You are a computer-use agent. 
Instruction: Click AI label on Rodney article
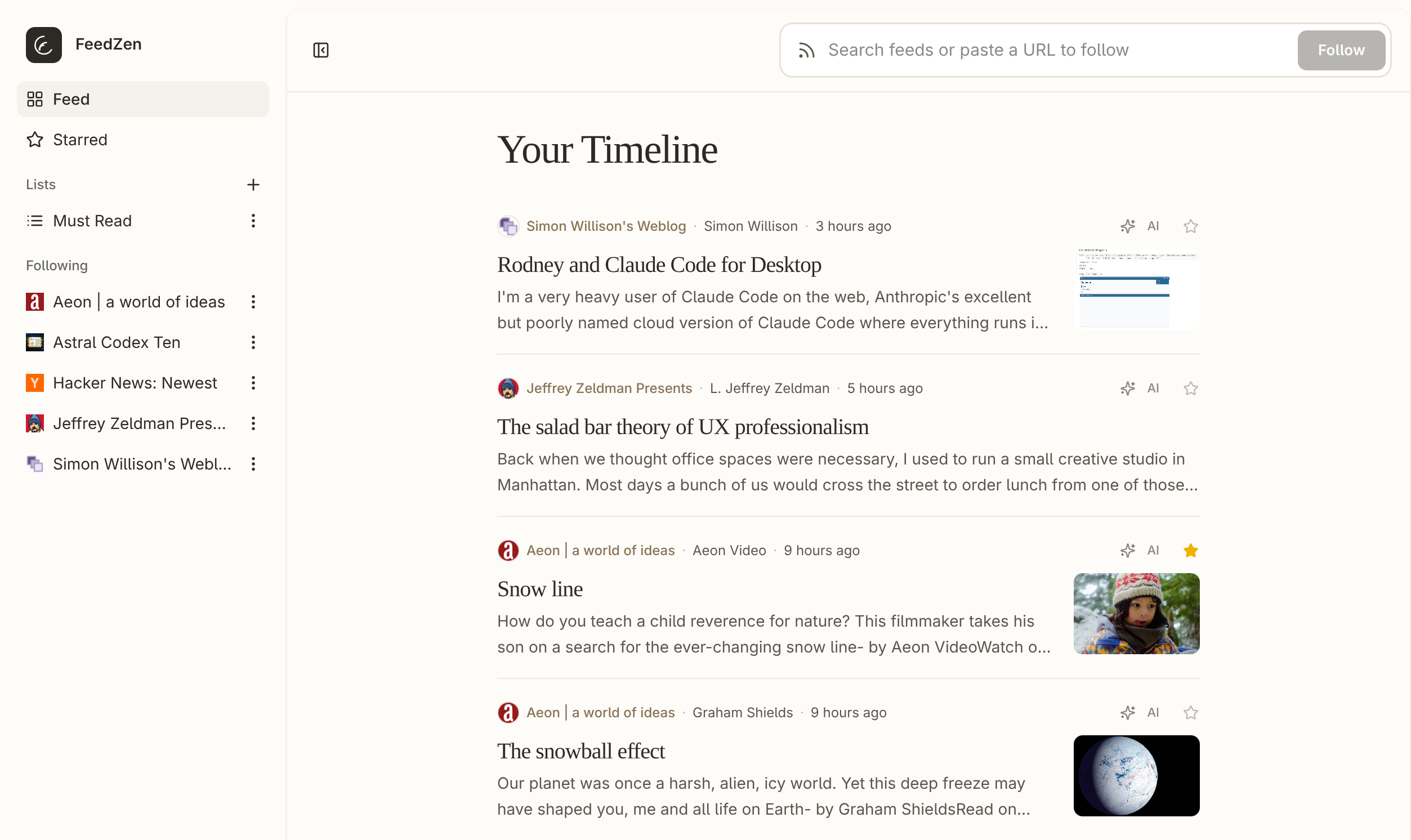[x=1153, y=226]
